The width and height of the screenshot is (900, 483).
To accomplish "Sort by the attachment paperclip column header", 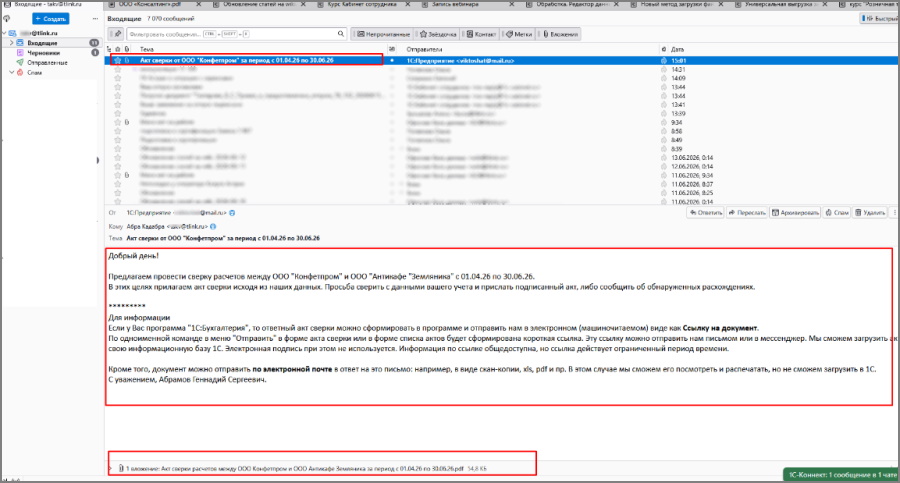I will (127, 49).
